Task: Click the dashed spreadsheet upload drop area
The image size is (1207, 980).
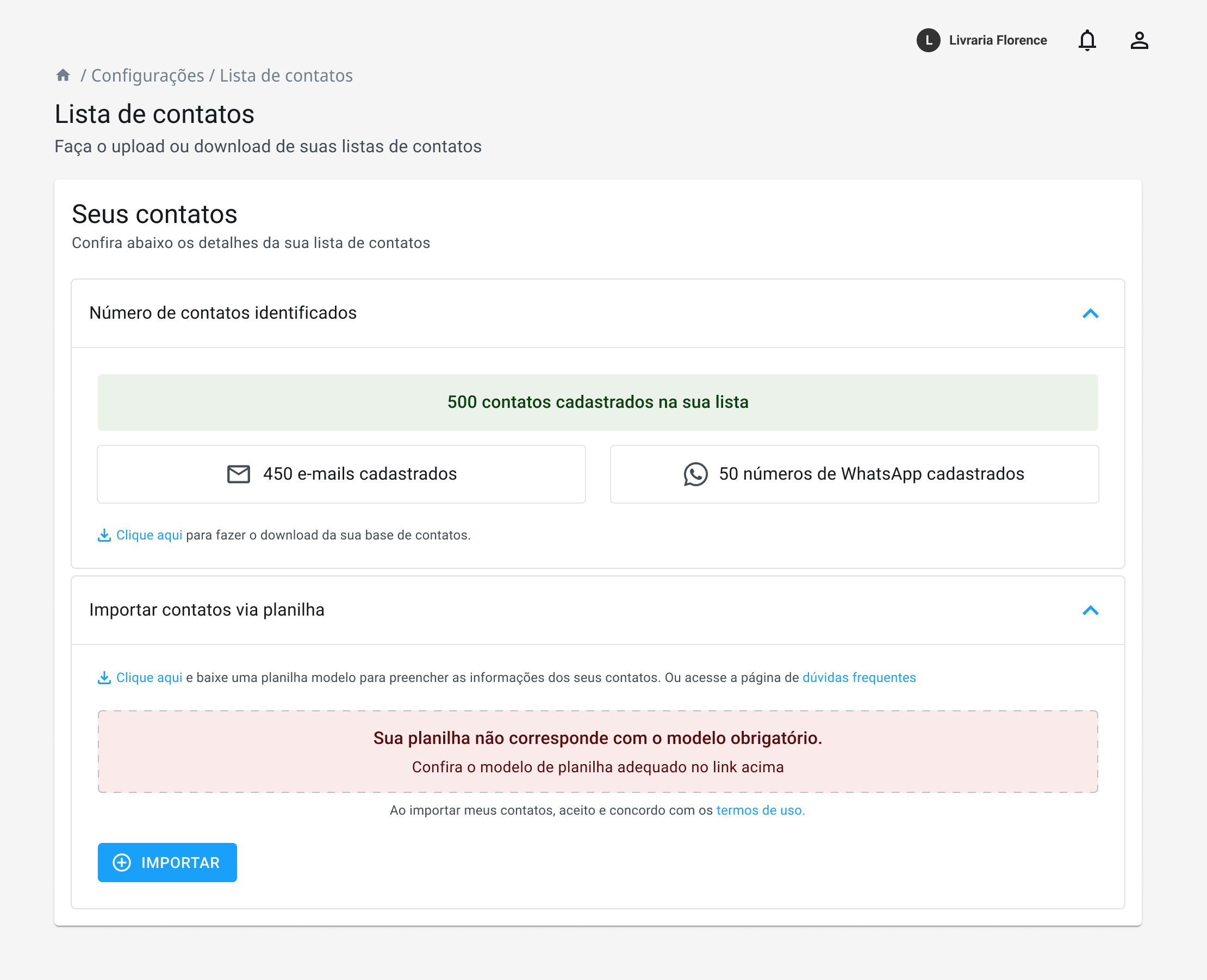Action: coord(598,752)
